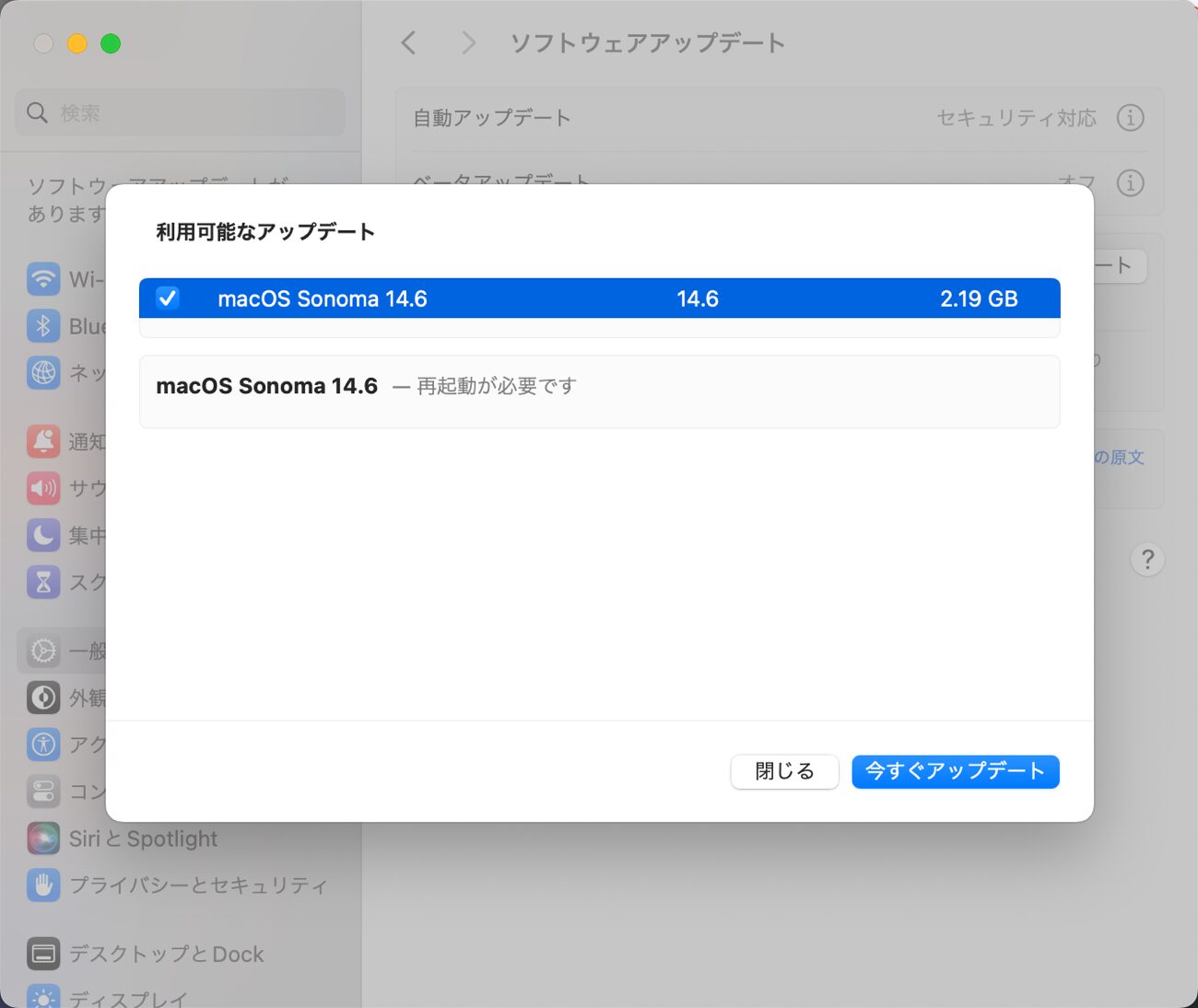The image size is (1198, 1008).
Task: Go forward with the right chevron
Action: pyautogui.click(x=468, y=42)
